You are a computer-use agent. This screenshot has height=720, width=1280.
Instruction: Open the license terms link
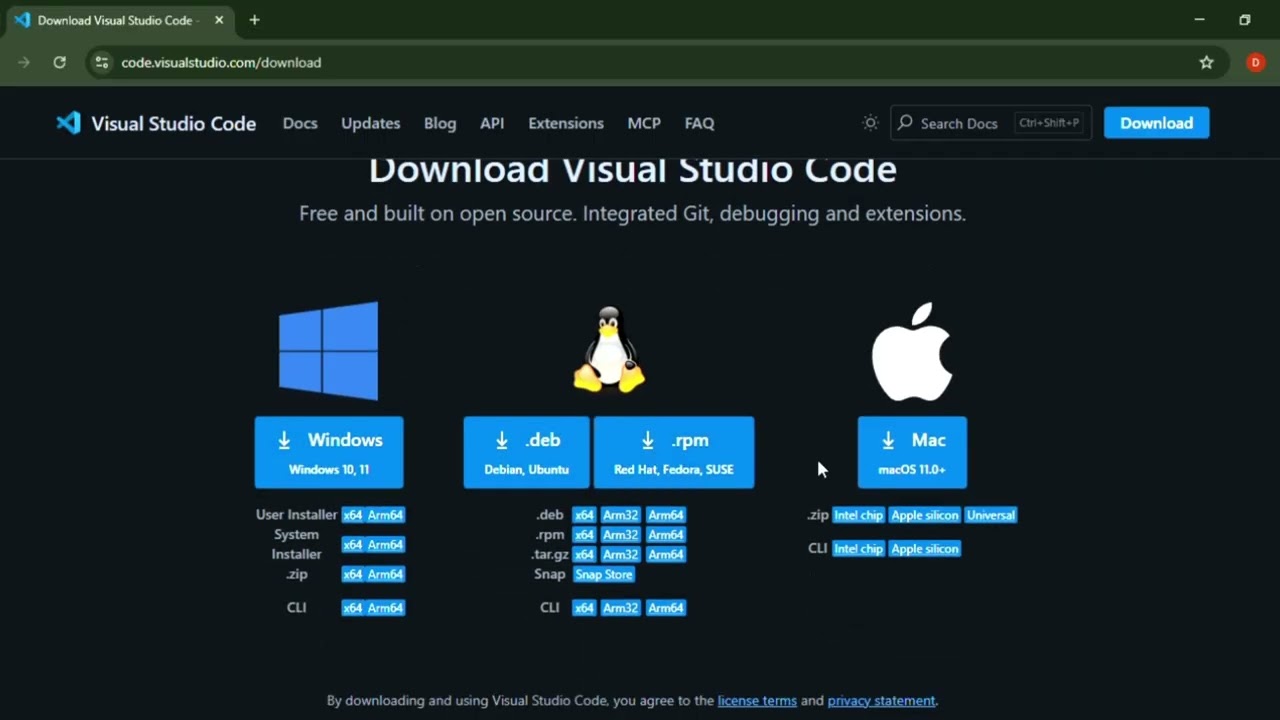757,701
